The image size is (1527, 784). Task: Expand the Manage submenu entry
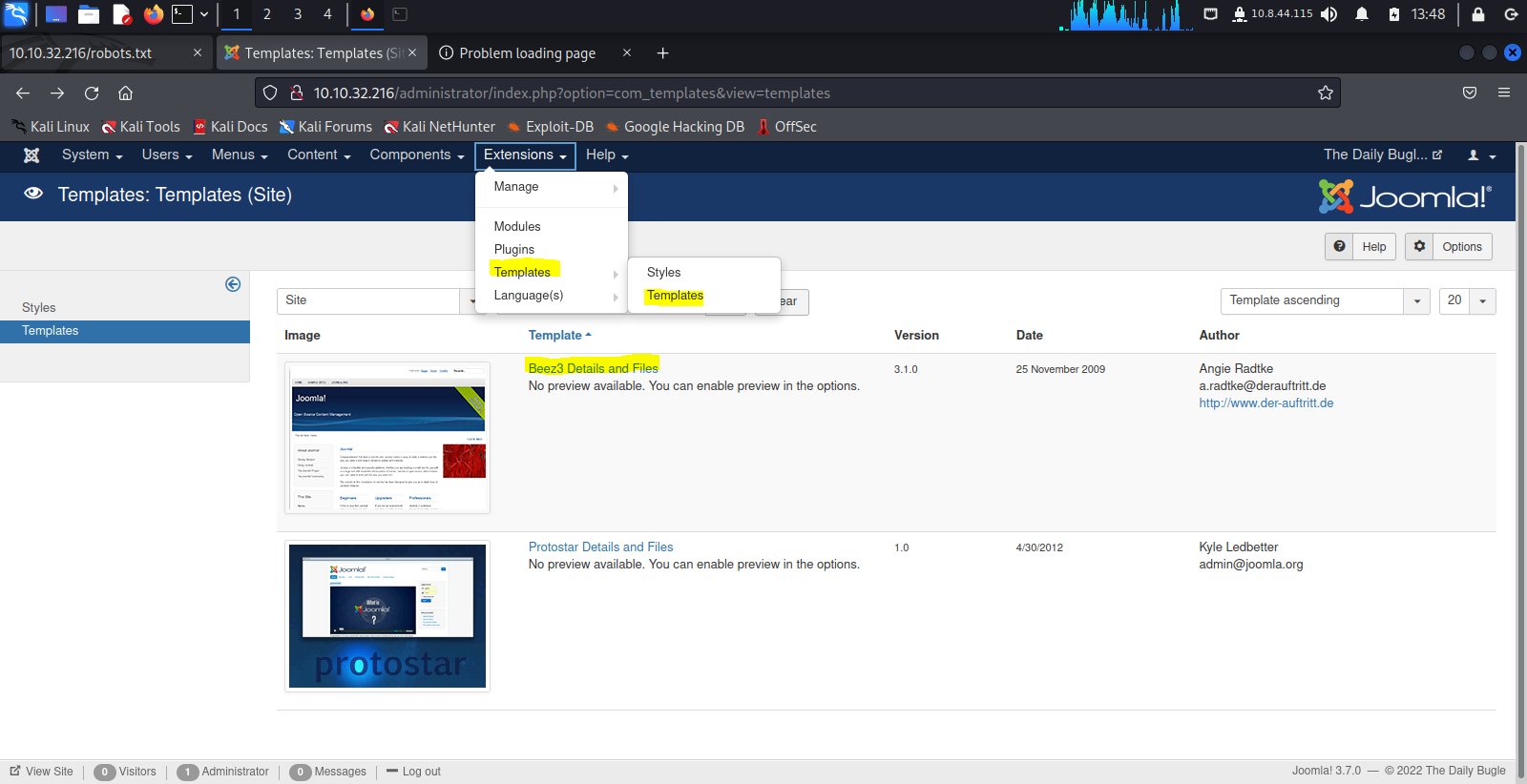[552, 187]
